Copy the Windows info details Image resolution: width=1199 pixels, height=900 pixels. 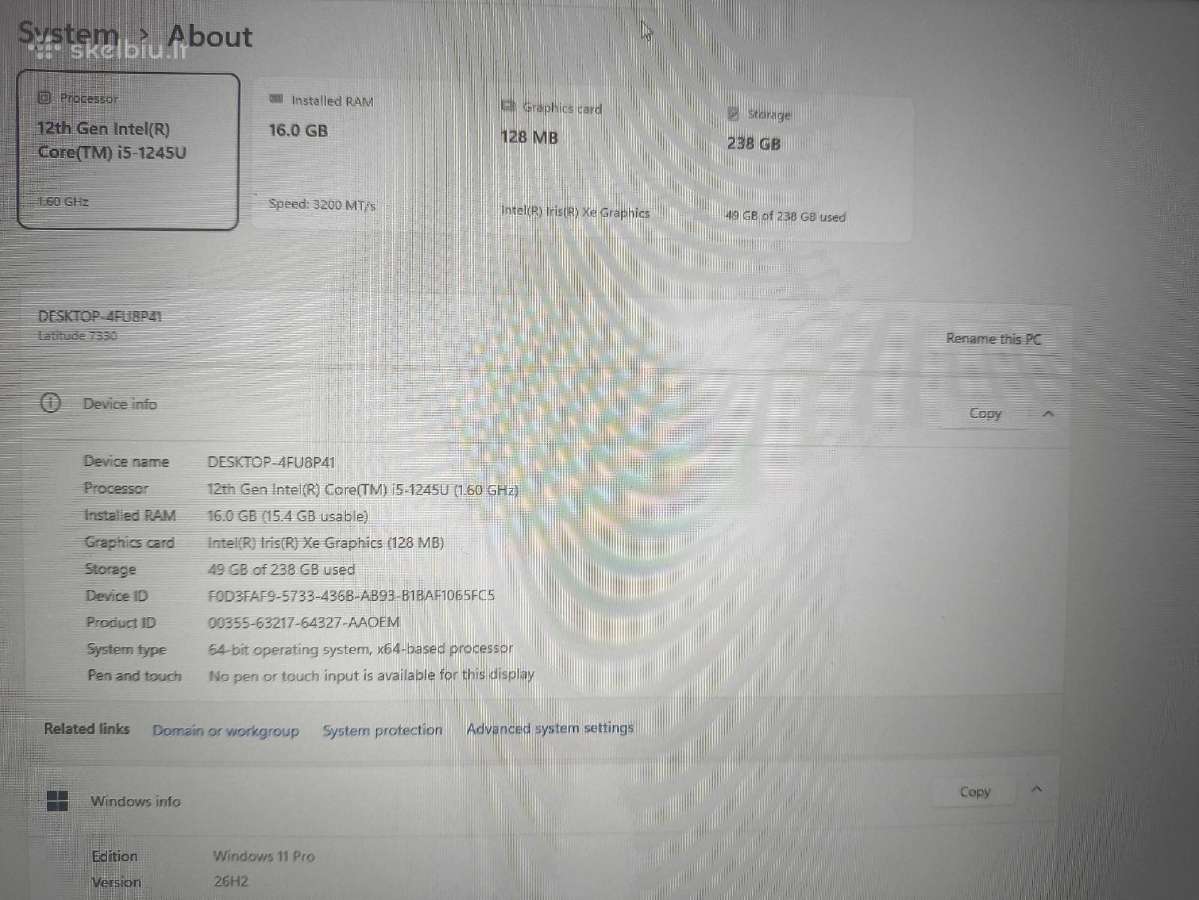(x=975, y=791)
